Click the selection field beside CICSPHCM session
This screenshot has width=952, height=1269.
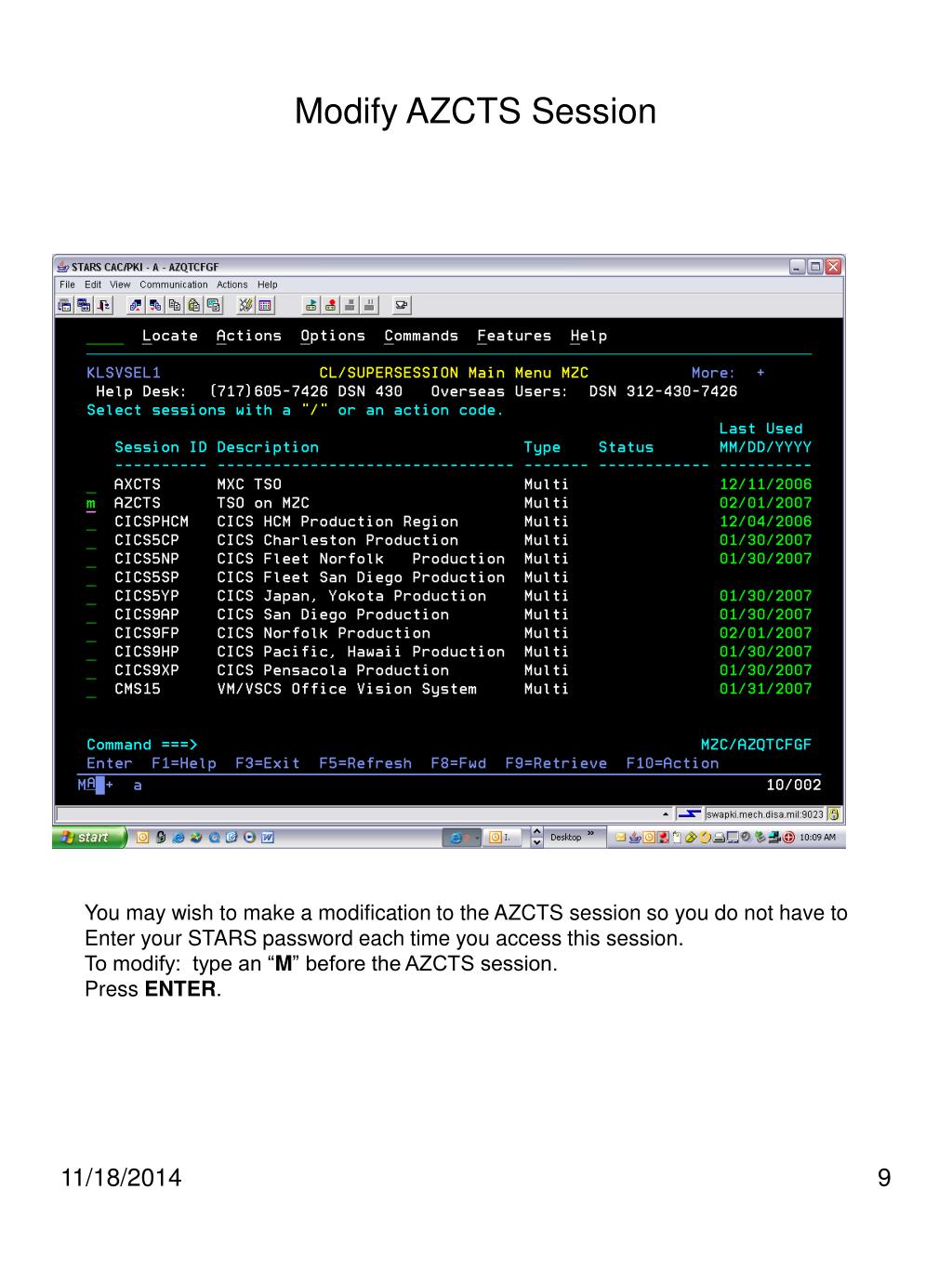[x=91, y=522]
